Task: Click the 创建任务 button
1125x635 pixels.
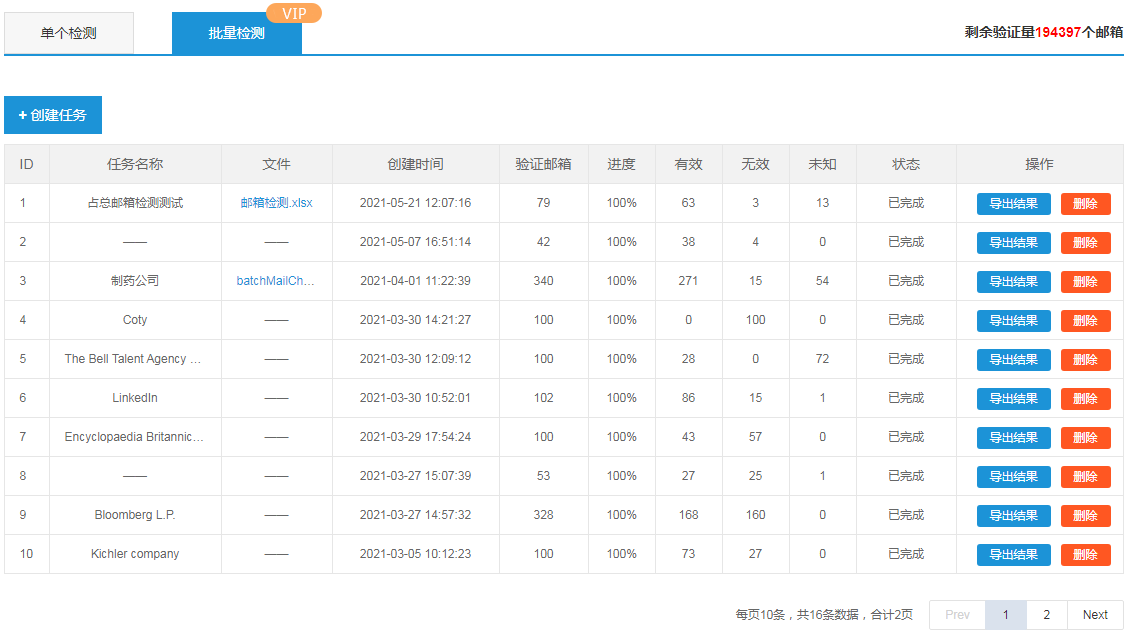Action: [53, 115]
